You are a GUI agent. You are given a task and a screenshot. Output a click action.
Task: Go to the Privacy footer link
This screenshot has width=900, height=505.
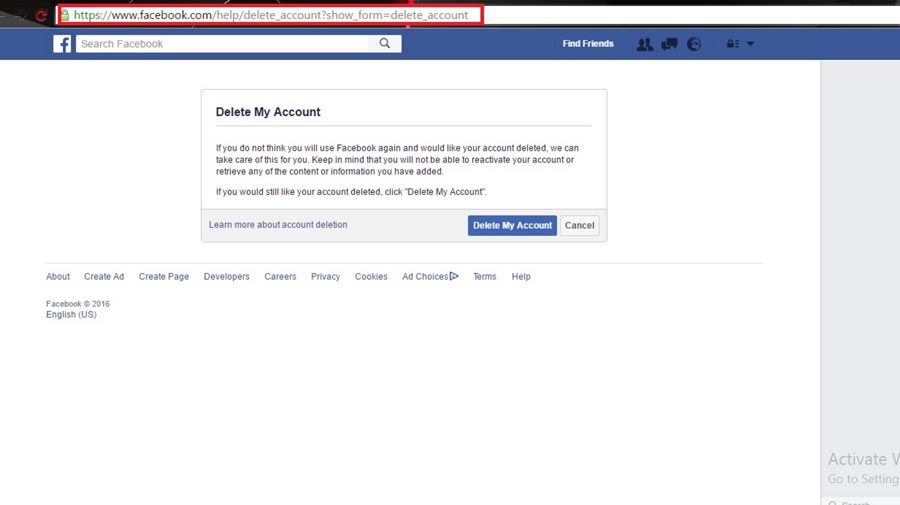point(325,277)
